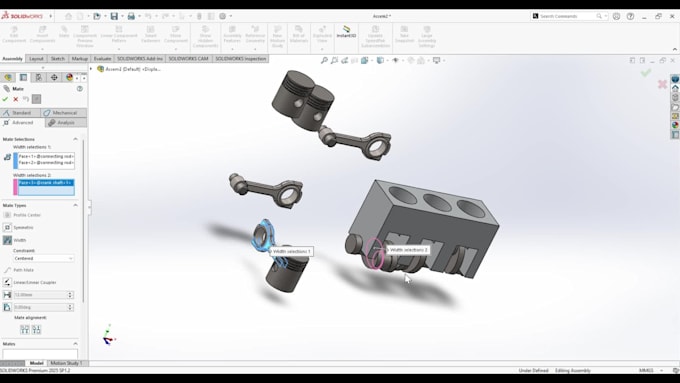Accept the mate with the green checkmark
Screen dimensions: 680x383
5,99
